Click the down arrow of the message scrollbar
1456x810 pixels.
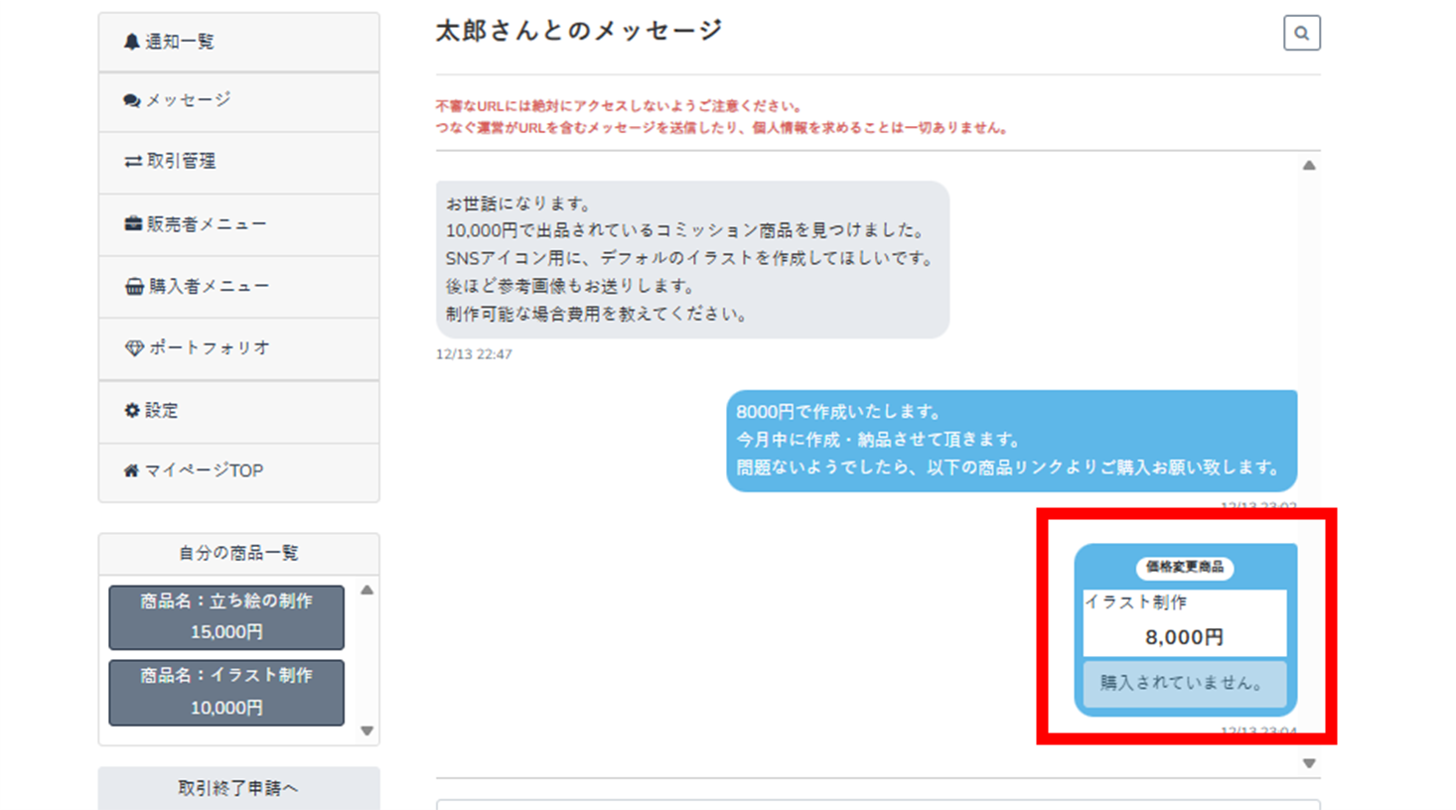pos(1309,764)
